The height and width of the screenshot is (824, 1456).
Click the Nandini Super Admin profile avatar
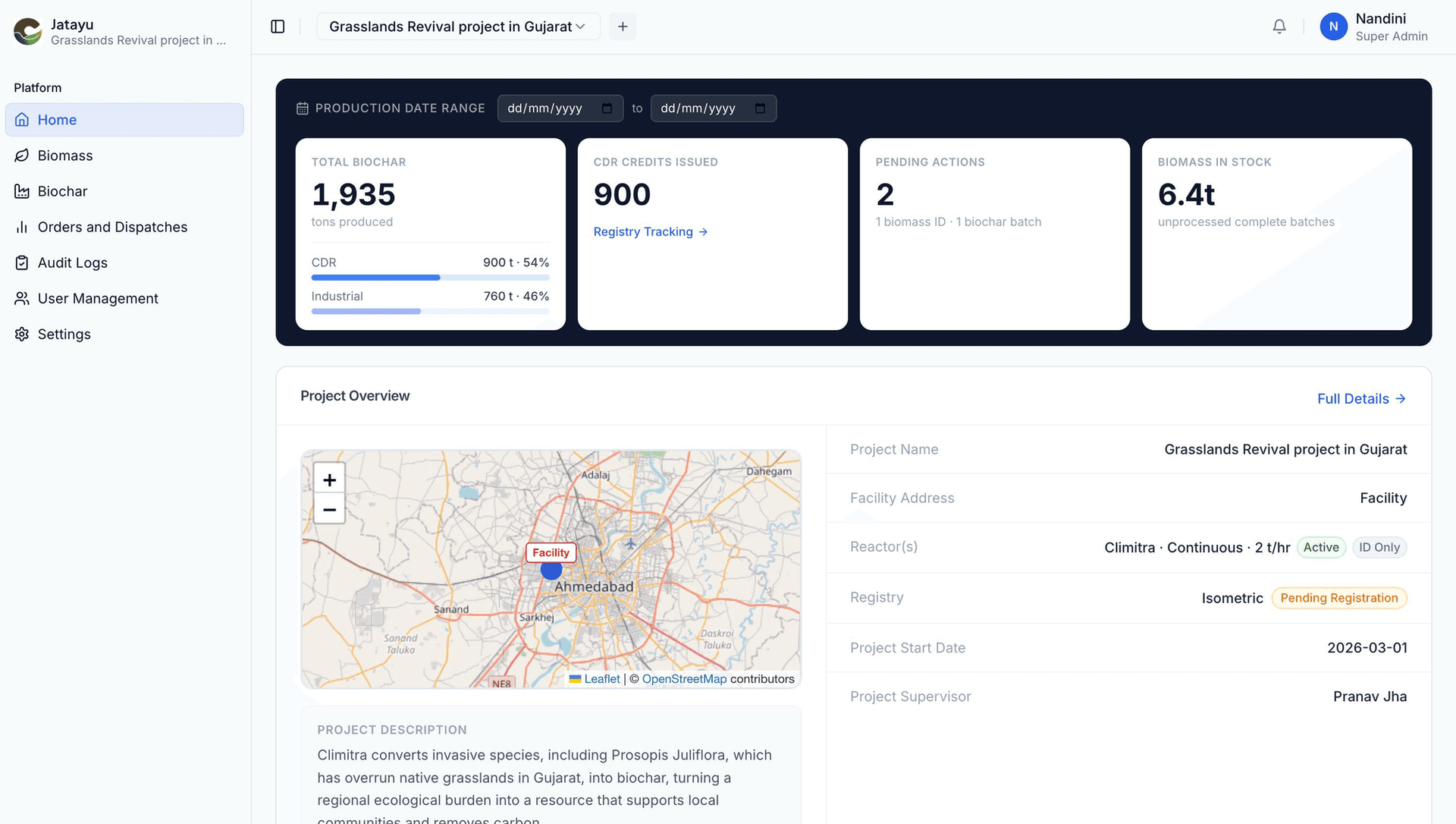pyautogui.click(x=1333, y=26)
